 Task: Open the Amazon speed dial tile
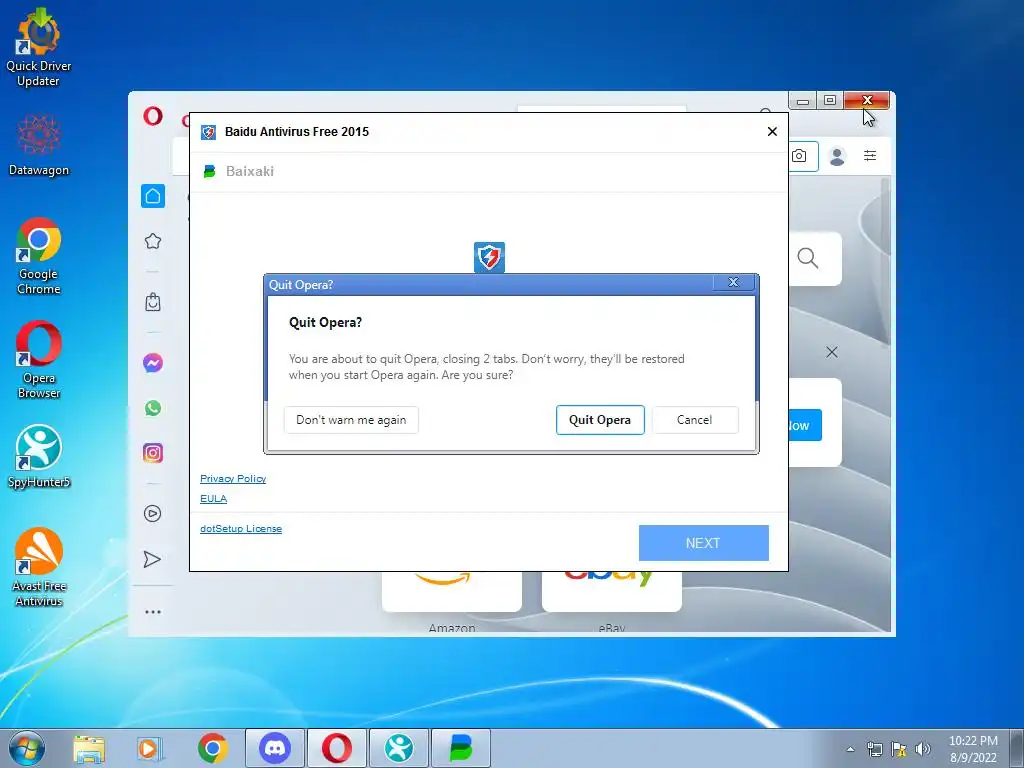click(452, 592)
